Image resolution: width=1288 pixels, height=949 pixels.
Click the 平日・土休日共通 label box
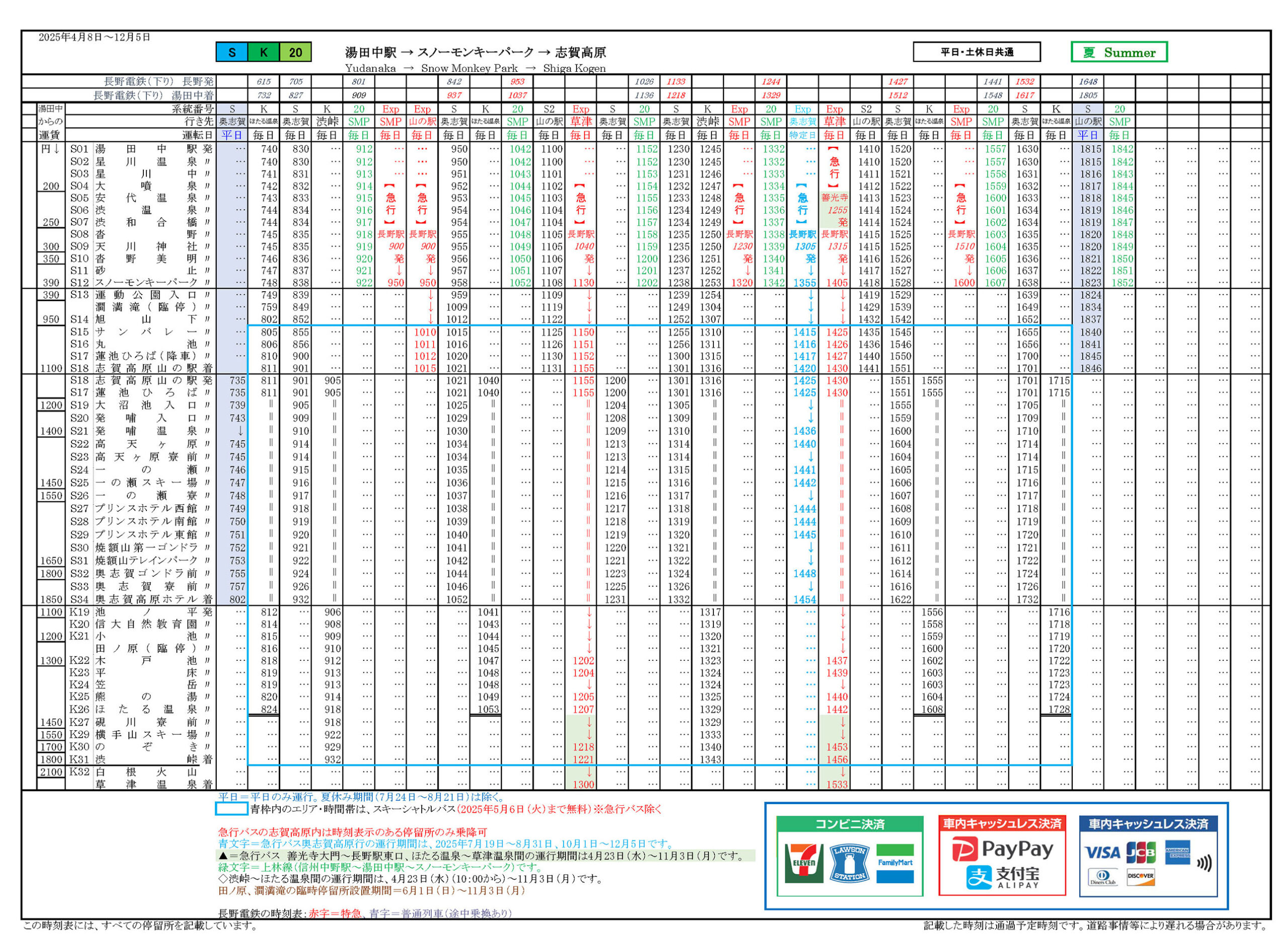pyautogui.click(x=977, y=52)
